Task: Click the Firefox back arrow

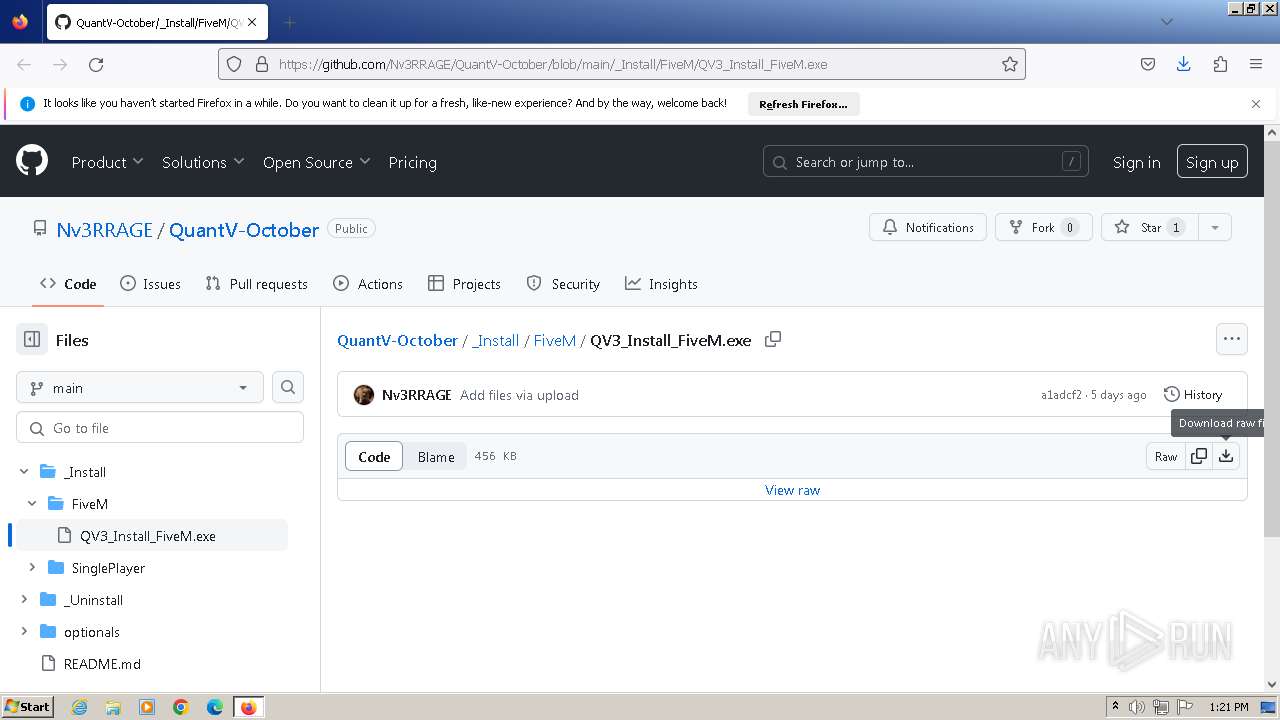Action: (x=24, y=64)
